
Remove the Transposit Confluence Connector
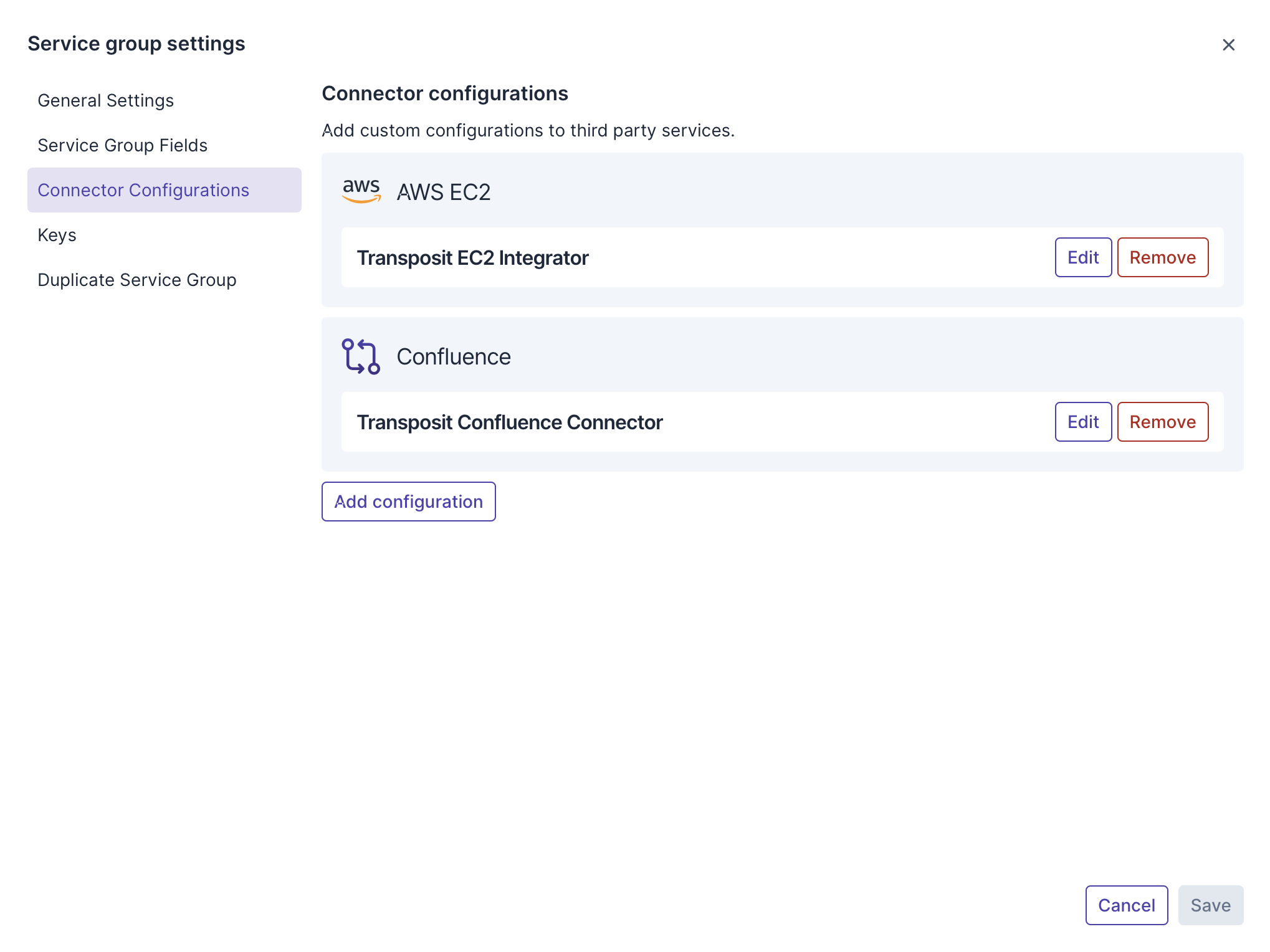pos(1162,422)
